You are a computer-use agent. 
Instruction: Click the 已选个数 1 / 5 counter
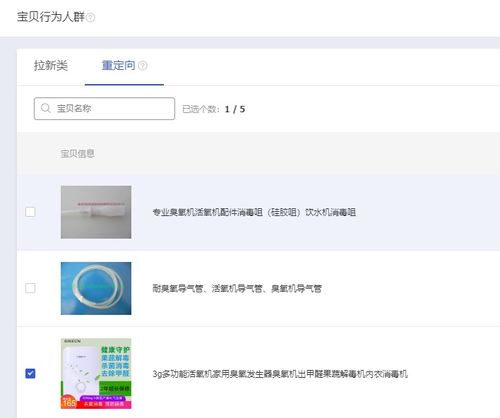[x=214, y=109]
